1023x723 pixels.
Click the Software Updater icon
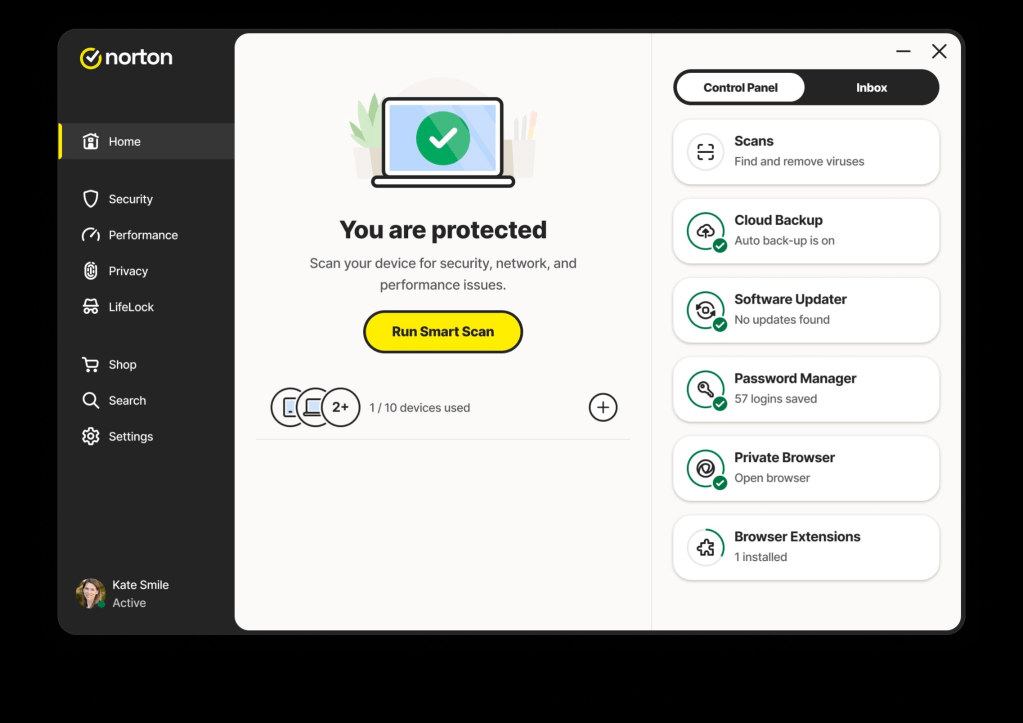(x=705, y=310)
